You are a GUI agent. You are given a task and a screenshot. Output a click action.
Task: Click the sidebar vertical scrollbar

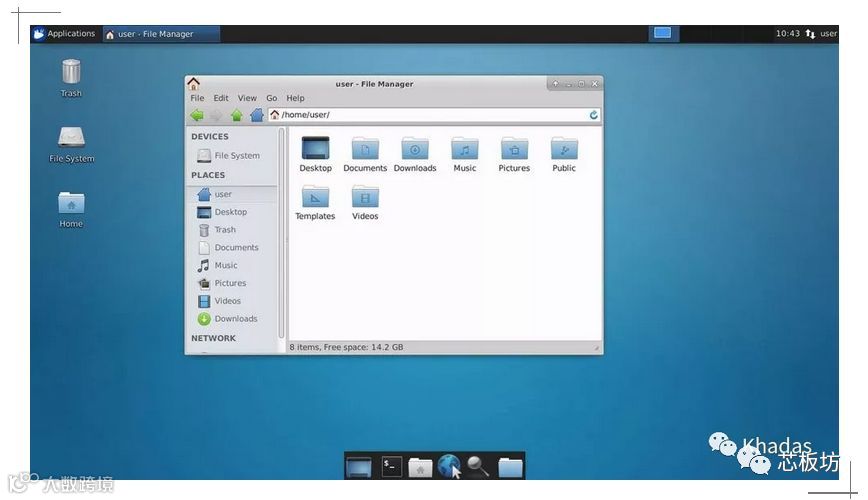point(282,233)
